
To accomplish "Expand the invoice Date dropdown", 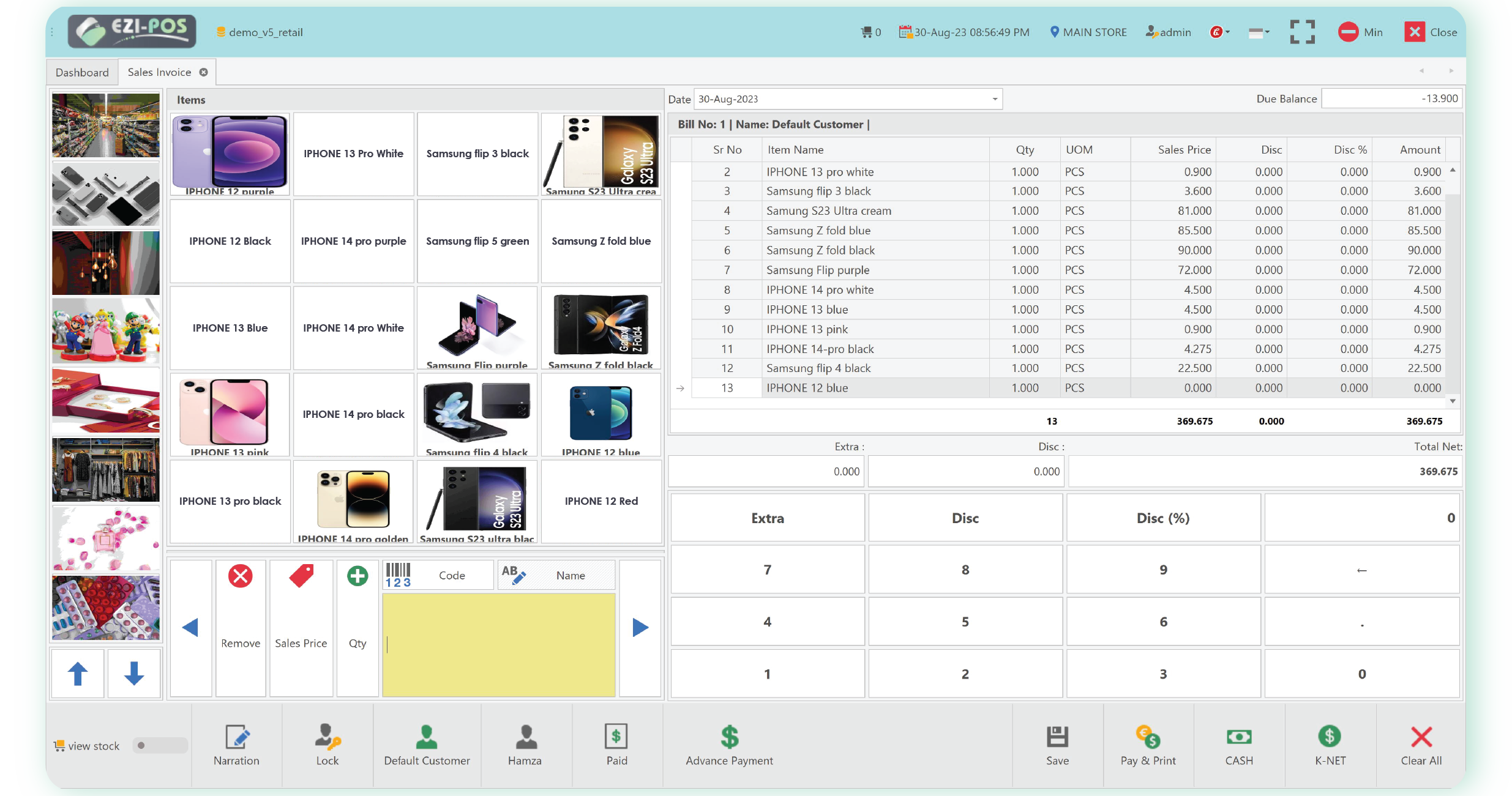I will (995, 99).
